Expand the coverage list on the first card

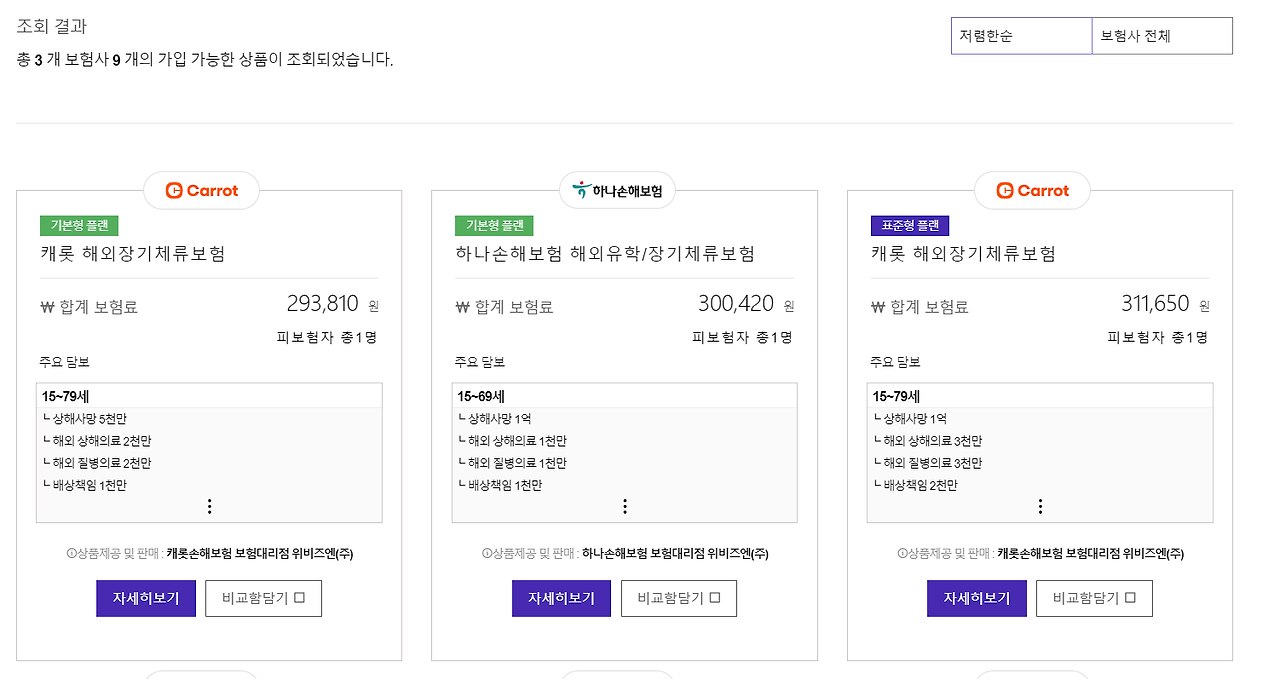click(209, 506)
